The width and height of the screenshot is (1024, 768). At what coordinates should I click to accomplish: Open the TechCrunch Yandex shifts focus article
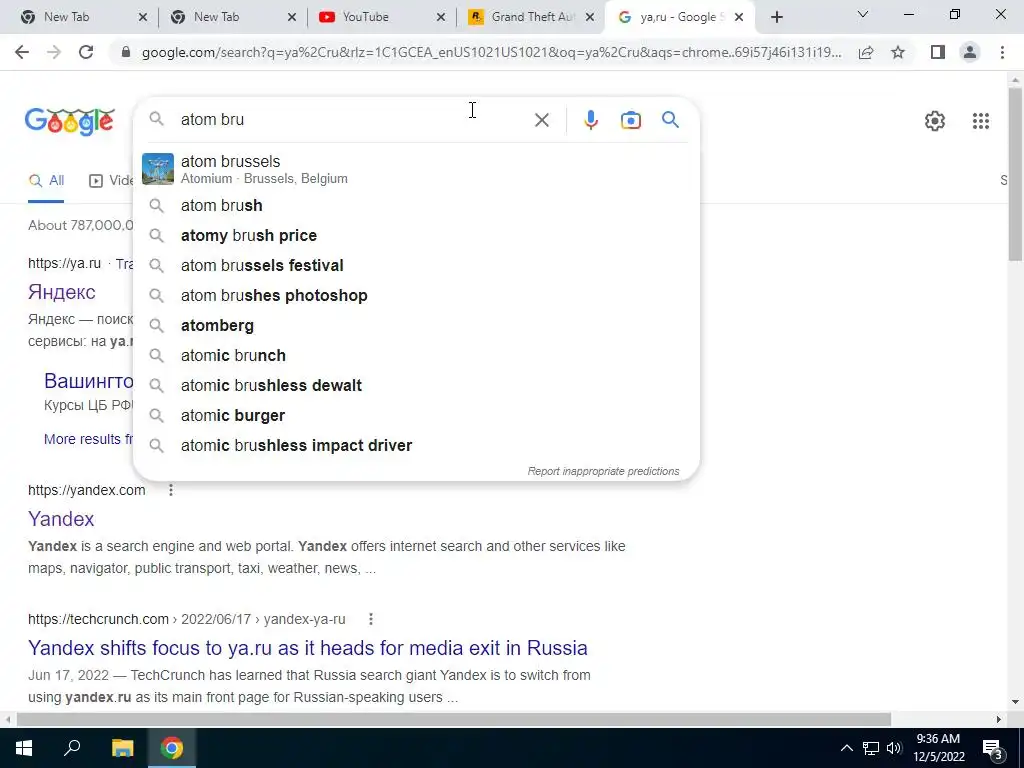click(x=308, y=648)
